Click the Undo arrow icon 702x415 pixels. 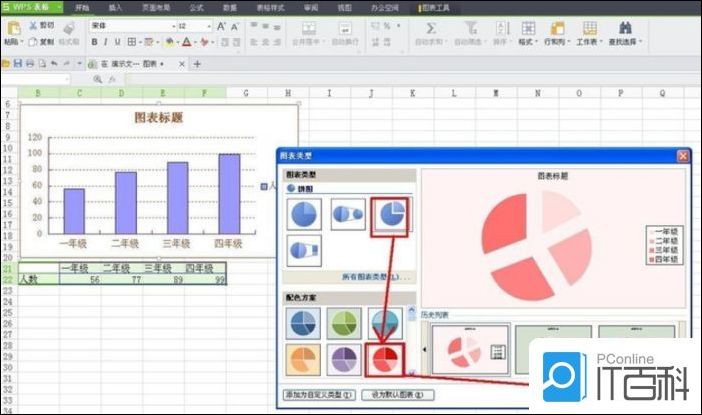coord(54,64)
